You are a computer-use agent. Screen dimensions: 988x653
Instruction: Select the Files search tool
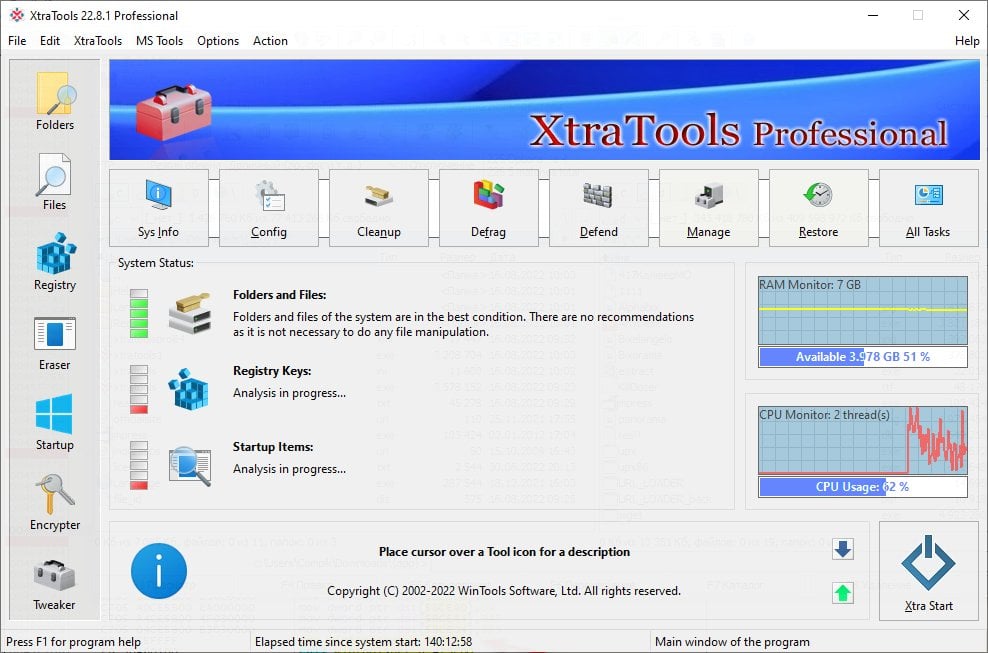[53, 180]
